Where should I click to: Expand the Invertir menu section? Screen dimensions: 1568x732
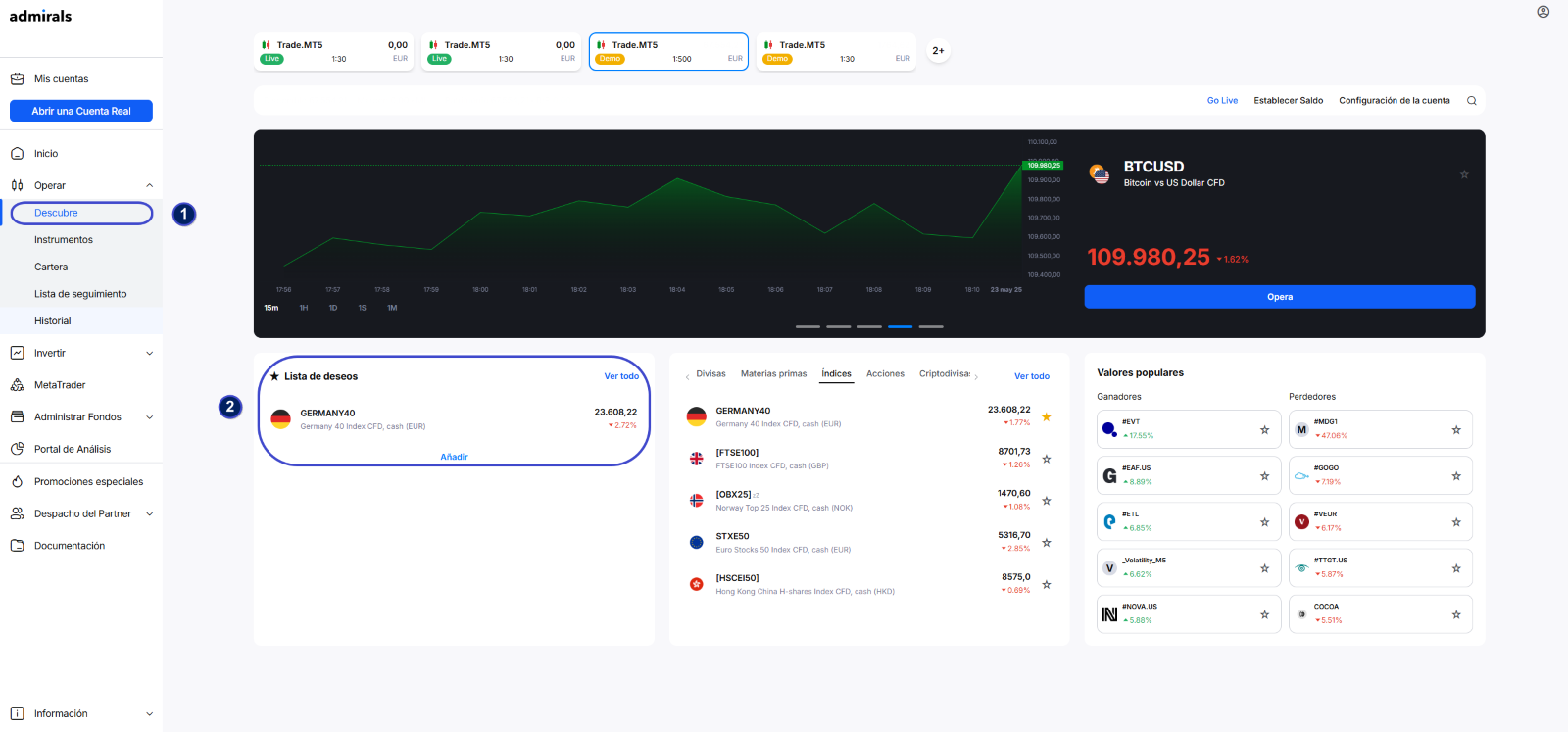(x=150, y=353)
